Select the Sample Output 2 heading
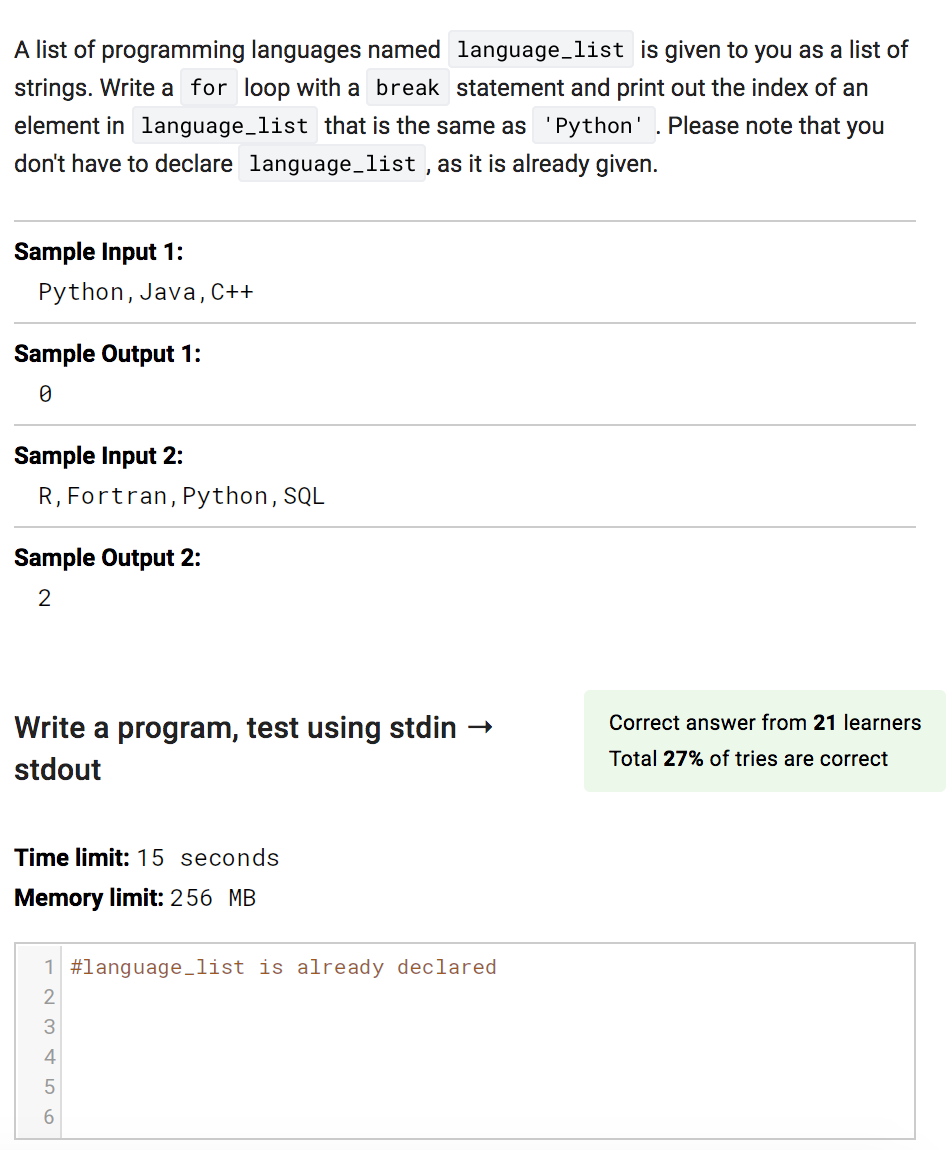Screen dimensions: 952x1150 [104, 557]
